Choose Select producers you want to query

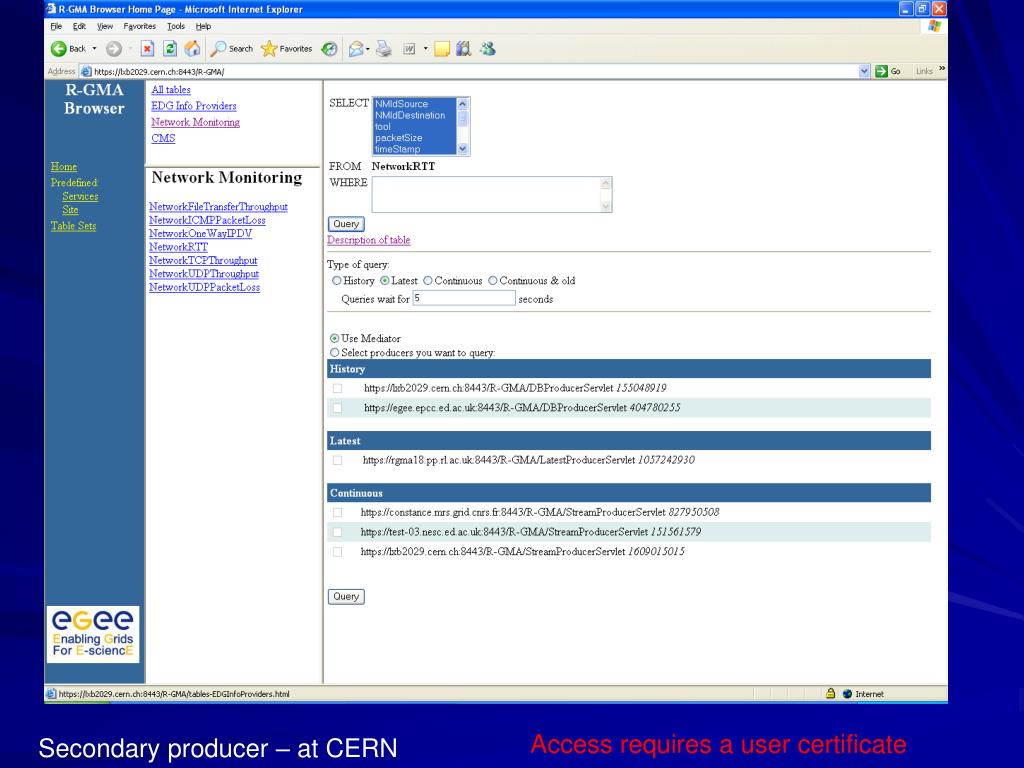(334, 353)
